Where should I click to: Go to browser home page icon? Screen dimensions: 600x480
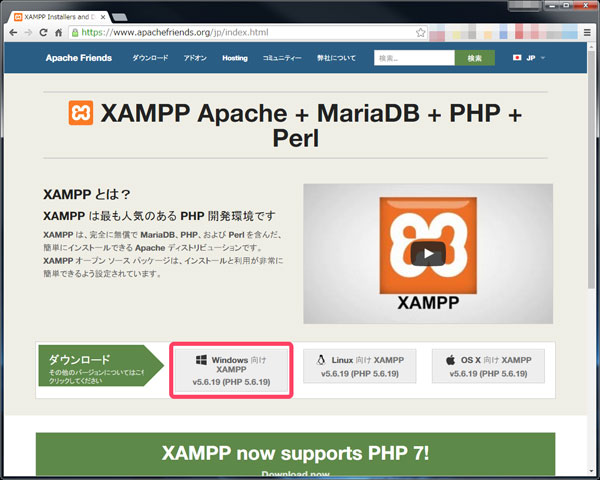click(x=59, y=33)
